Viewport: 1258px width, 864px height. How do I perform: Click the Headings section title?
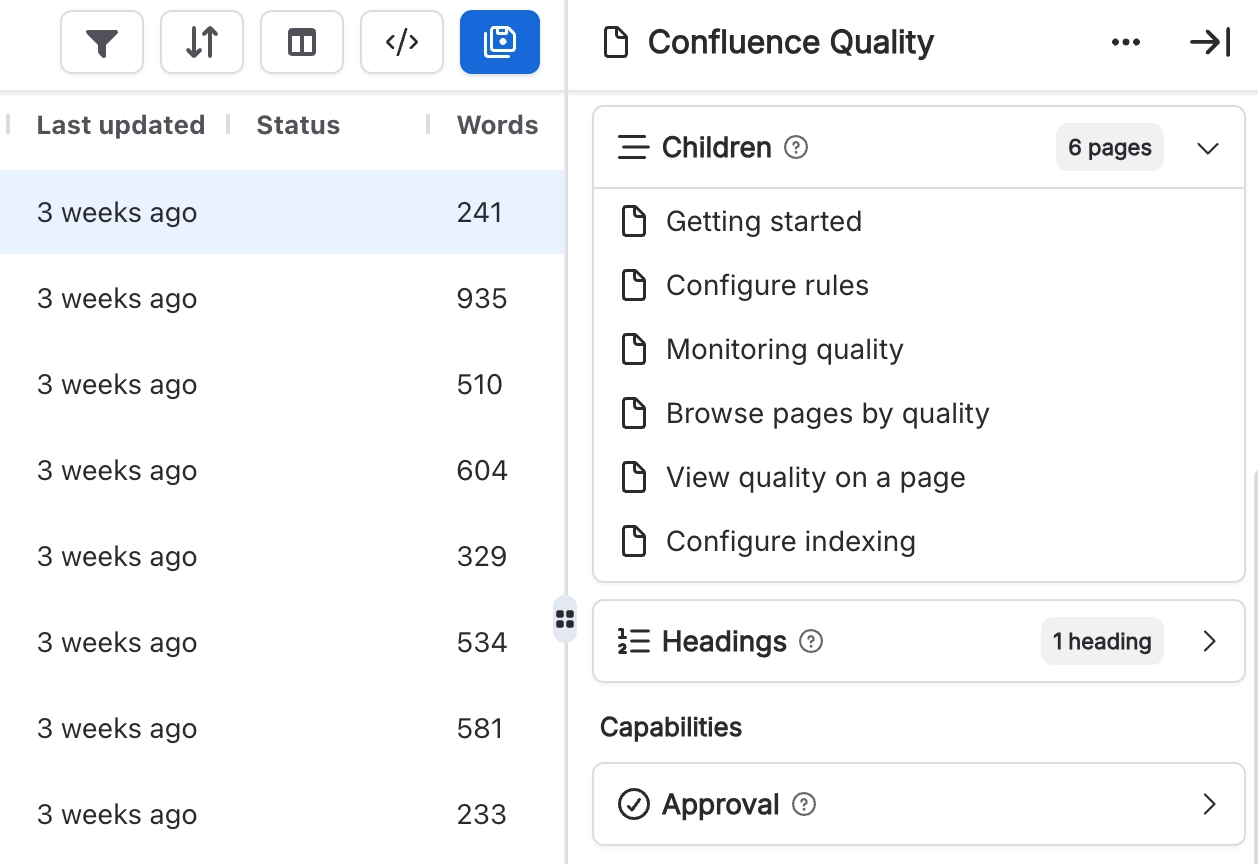click(x=725, y=641)
